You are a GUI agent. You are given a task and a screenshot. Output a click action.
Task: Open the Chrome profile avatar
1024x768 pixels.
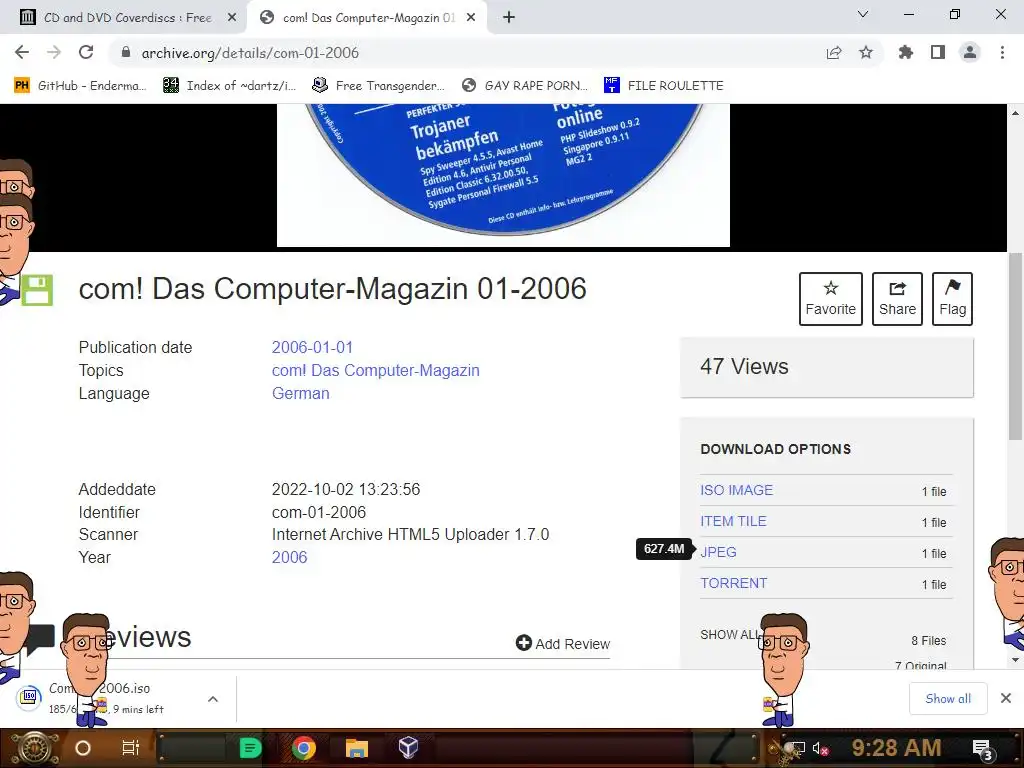(970, 52)
